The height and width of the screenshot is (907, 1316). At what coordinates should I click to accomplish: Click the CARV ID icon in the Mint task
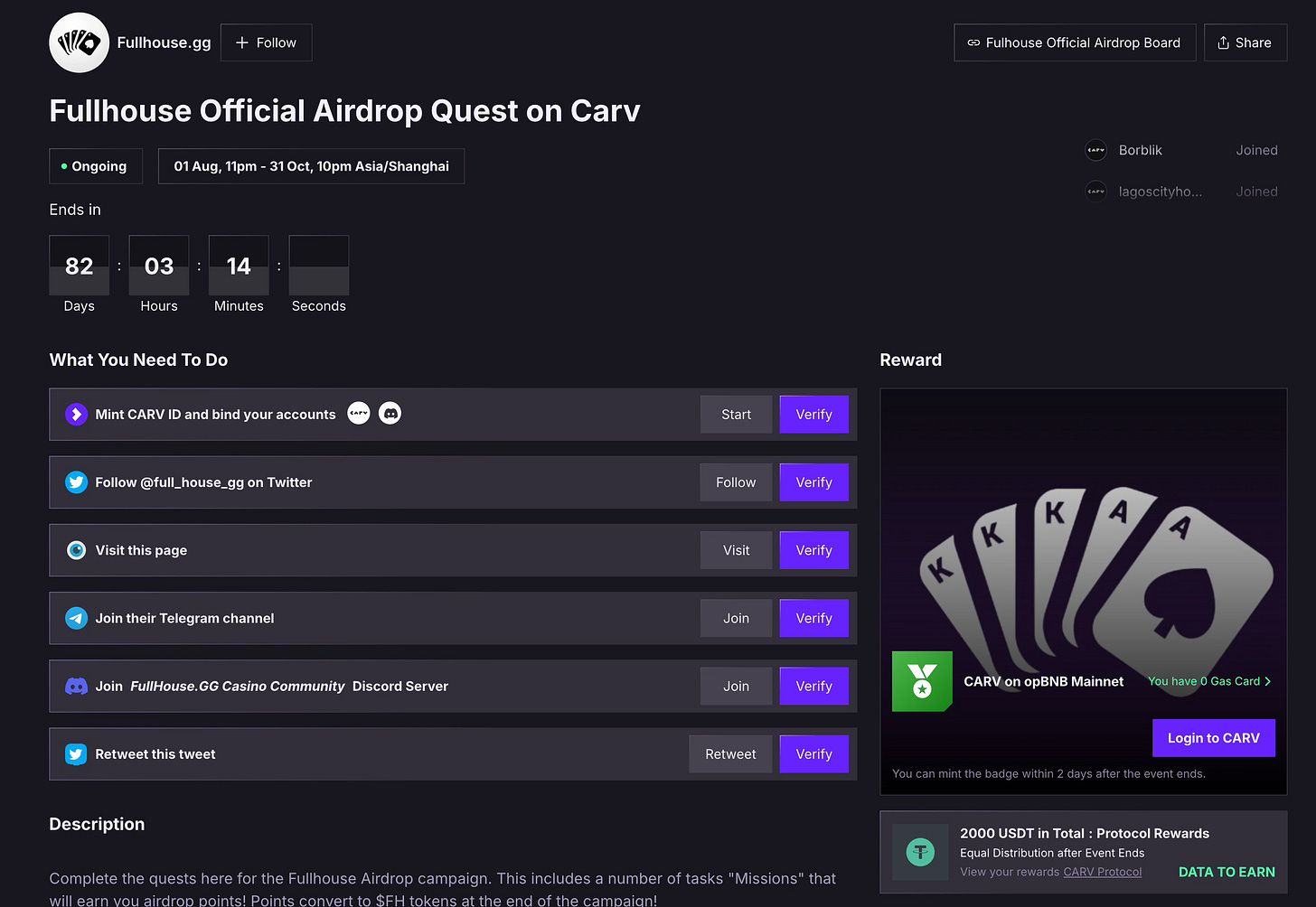(x=77, y=415)
